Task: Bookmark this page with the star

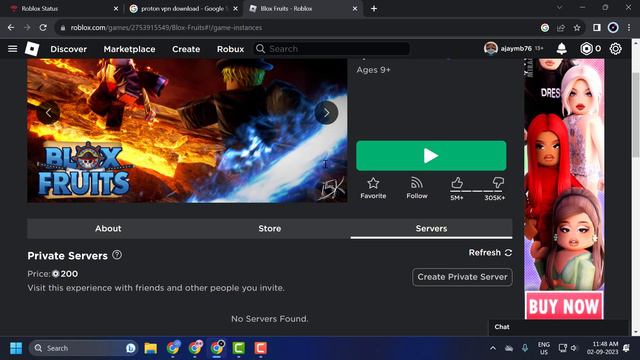Action: 577,28
